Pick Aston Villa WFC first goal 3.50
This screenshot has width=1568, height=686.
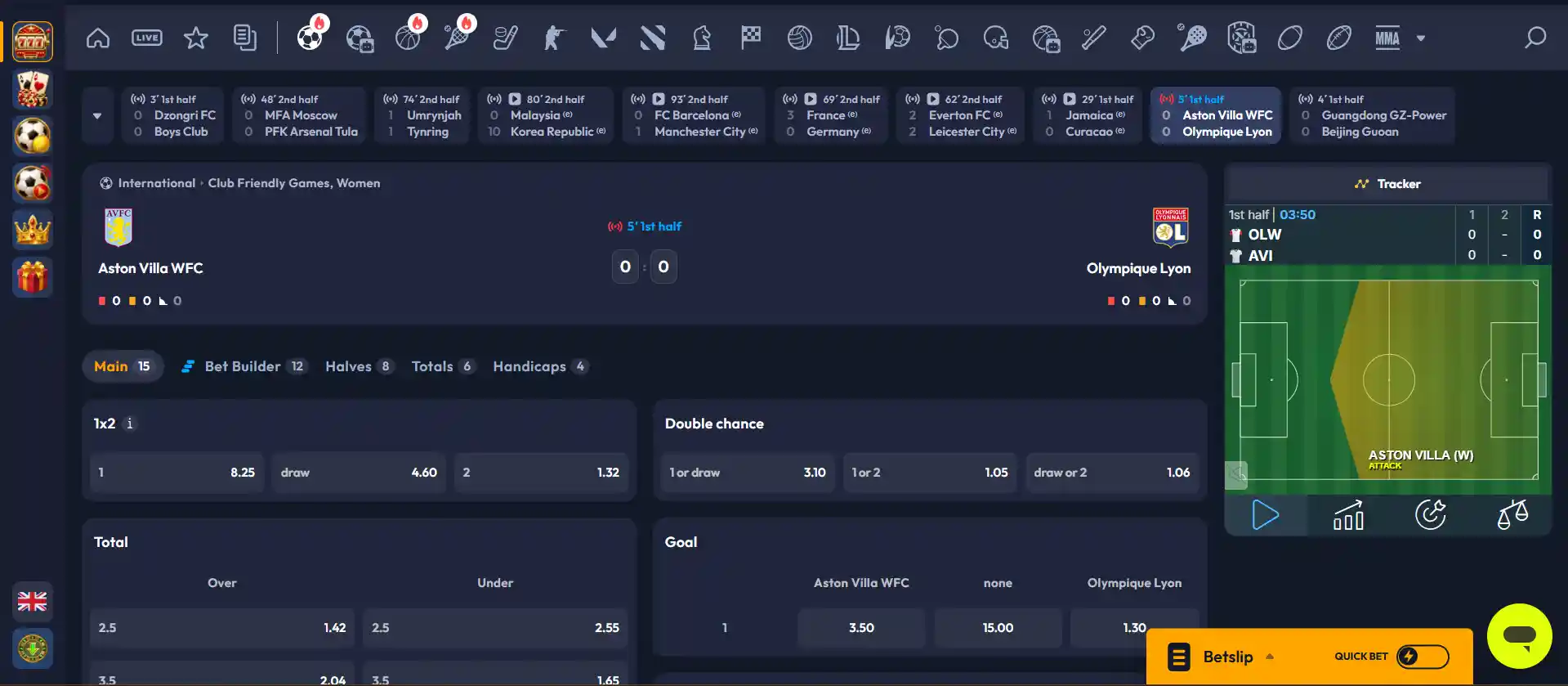click(x=861, y=628)
